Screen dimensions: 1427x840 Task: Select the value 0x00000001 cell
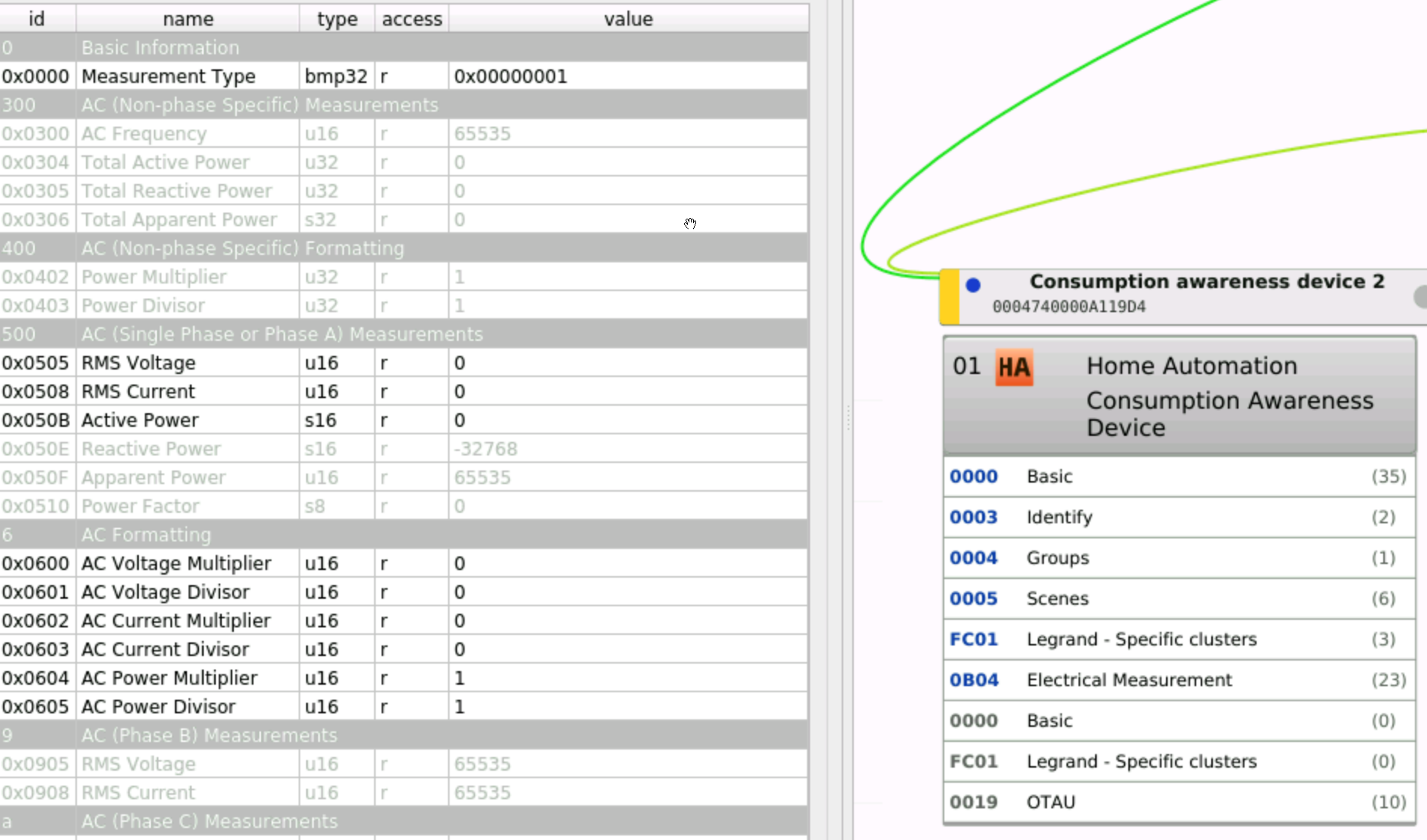pos(628,76)
